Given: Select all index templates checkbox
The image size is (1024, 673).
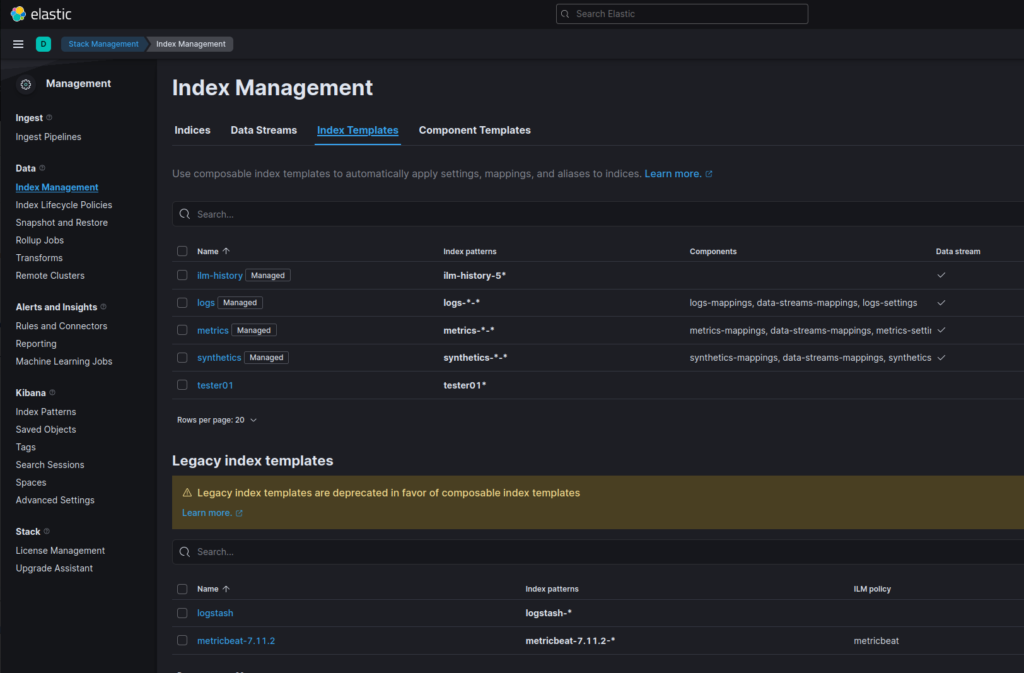Looking at the screenshot, I should (182, 251).
